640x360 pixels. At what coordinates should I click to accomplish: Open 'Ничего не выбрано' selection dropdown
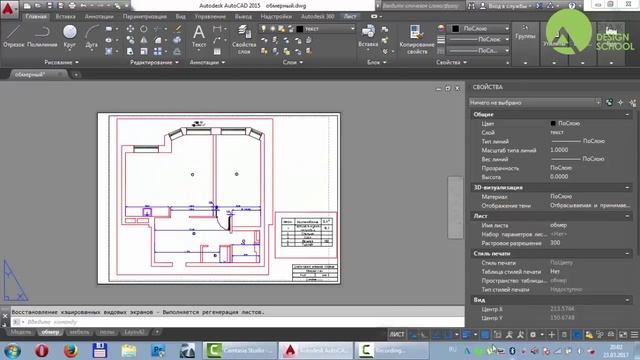click(x=535, y=102)
